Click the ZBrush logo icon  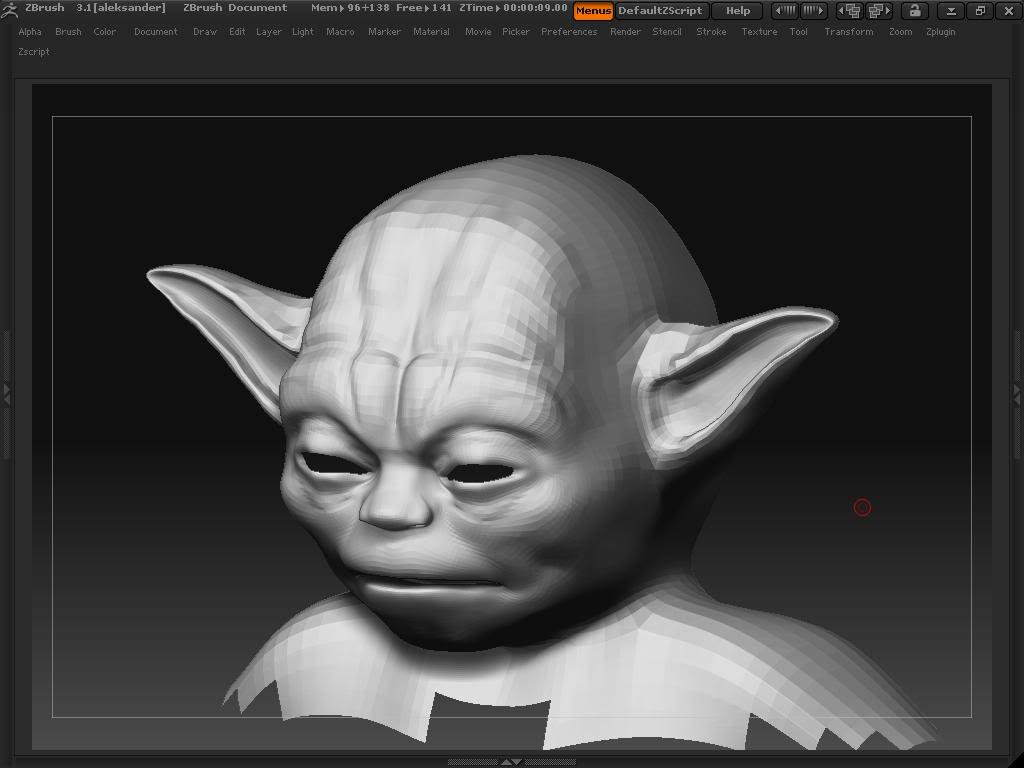coord(9,9)
